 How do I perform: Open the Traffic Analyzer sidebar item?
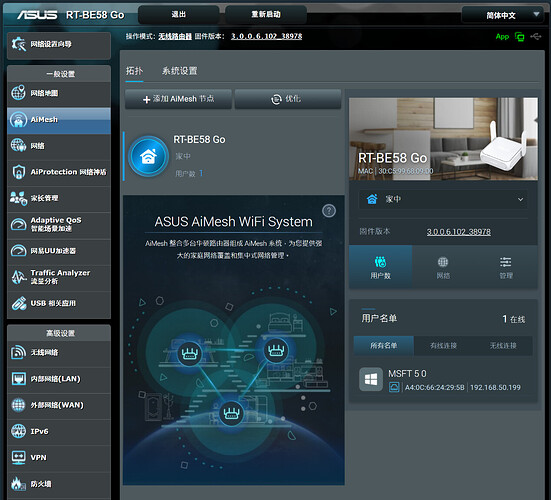(x=59, y=277)
